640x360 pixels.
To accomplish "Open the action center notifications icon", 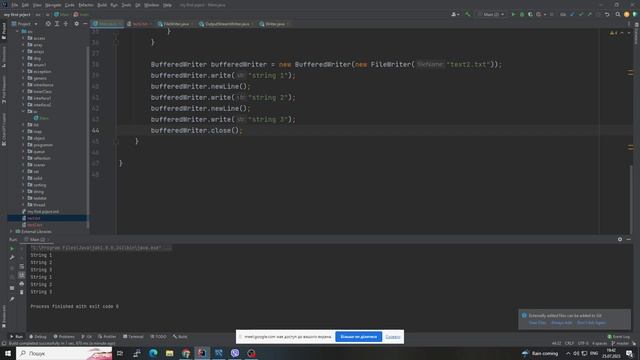I will pos(629,353).
